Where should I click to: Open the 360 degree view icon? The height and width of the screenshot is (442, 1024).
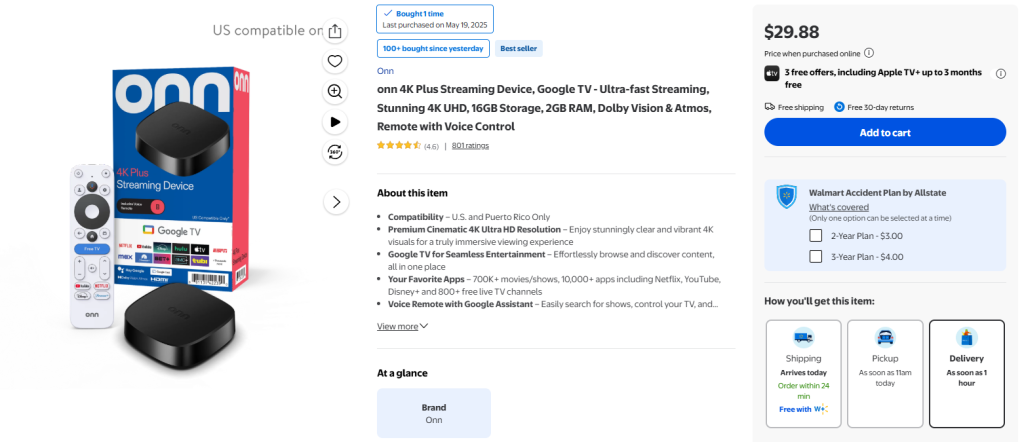tap(336, 152)
